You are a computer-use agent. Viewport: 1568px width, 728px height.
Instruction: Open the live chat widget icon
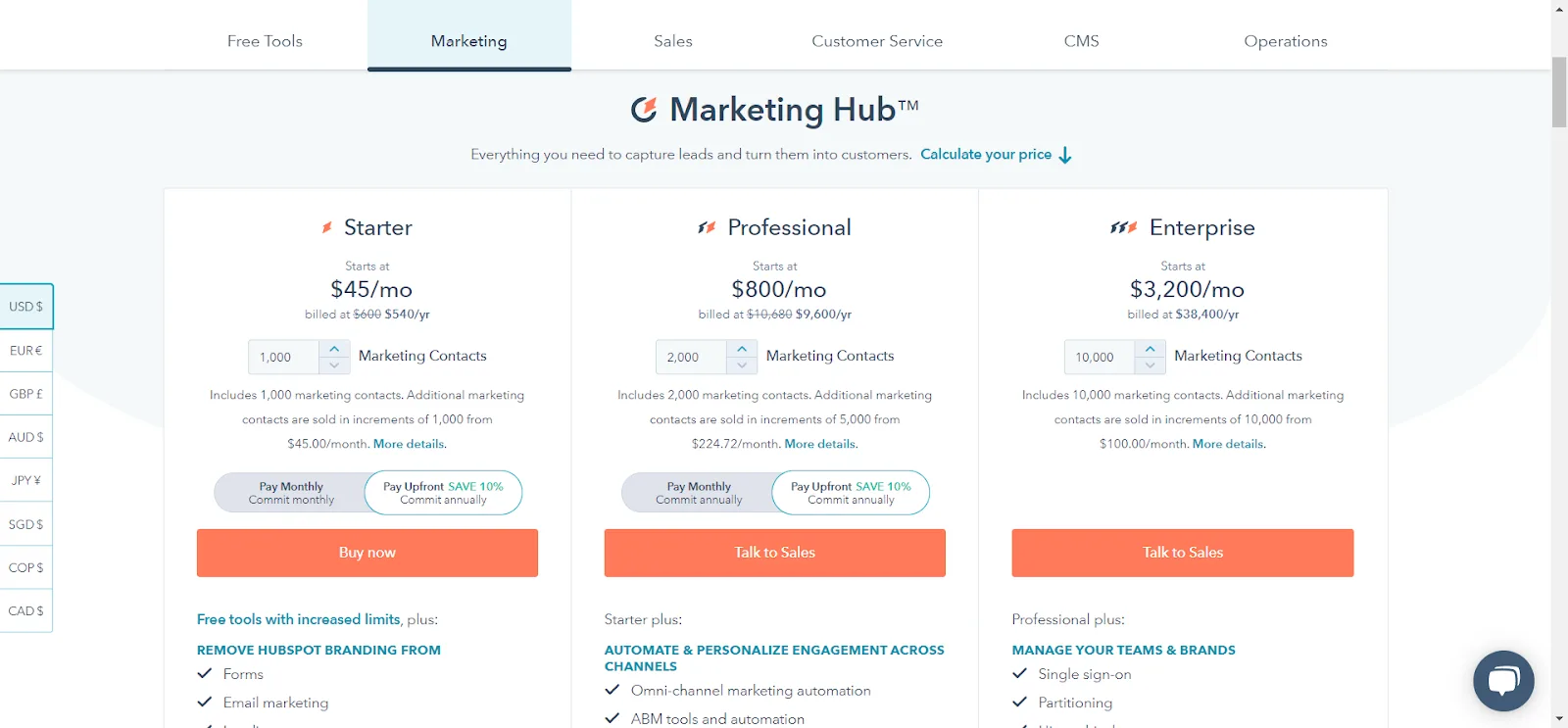coord(1503,681)
